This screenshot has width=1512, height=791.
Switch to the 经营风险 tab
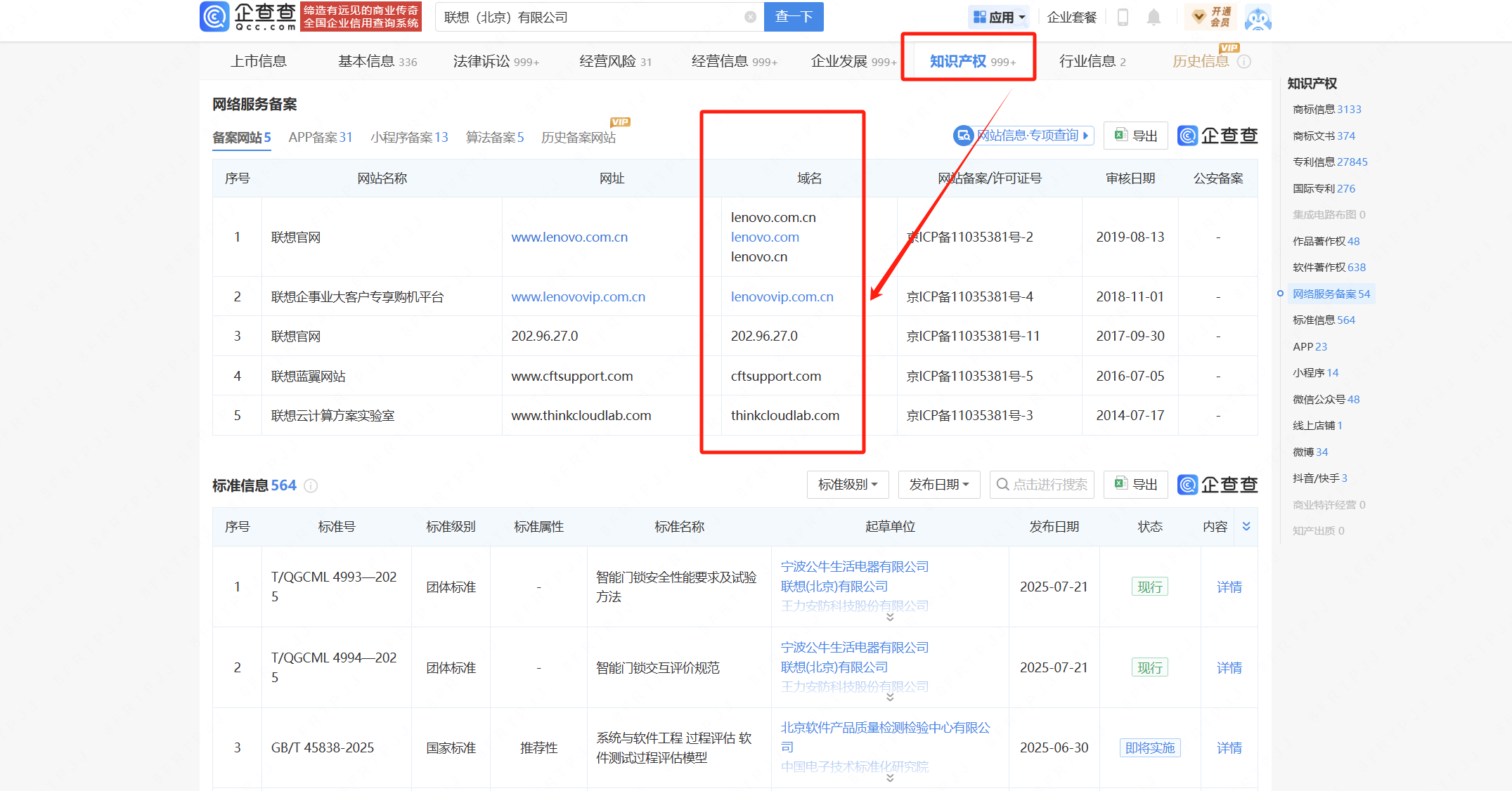pyautogui.click(x=615, y=61)
